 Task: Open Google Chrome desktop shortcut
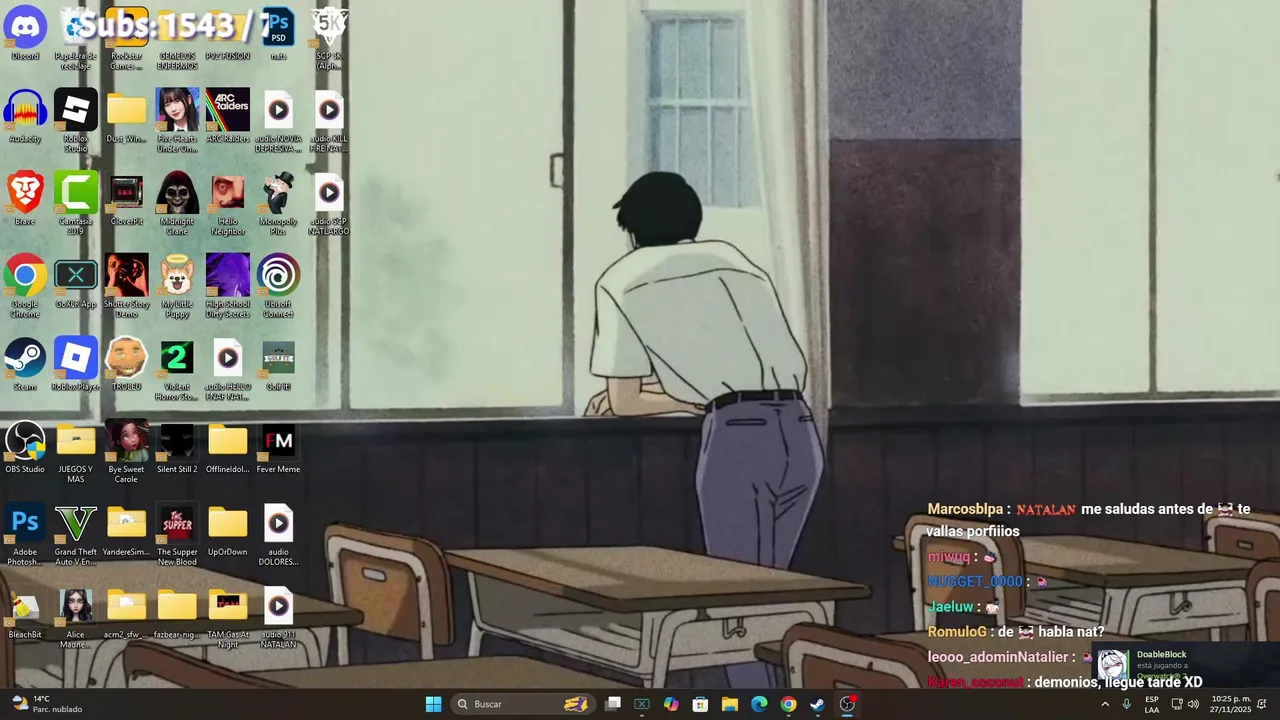coord(25,286)
